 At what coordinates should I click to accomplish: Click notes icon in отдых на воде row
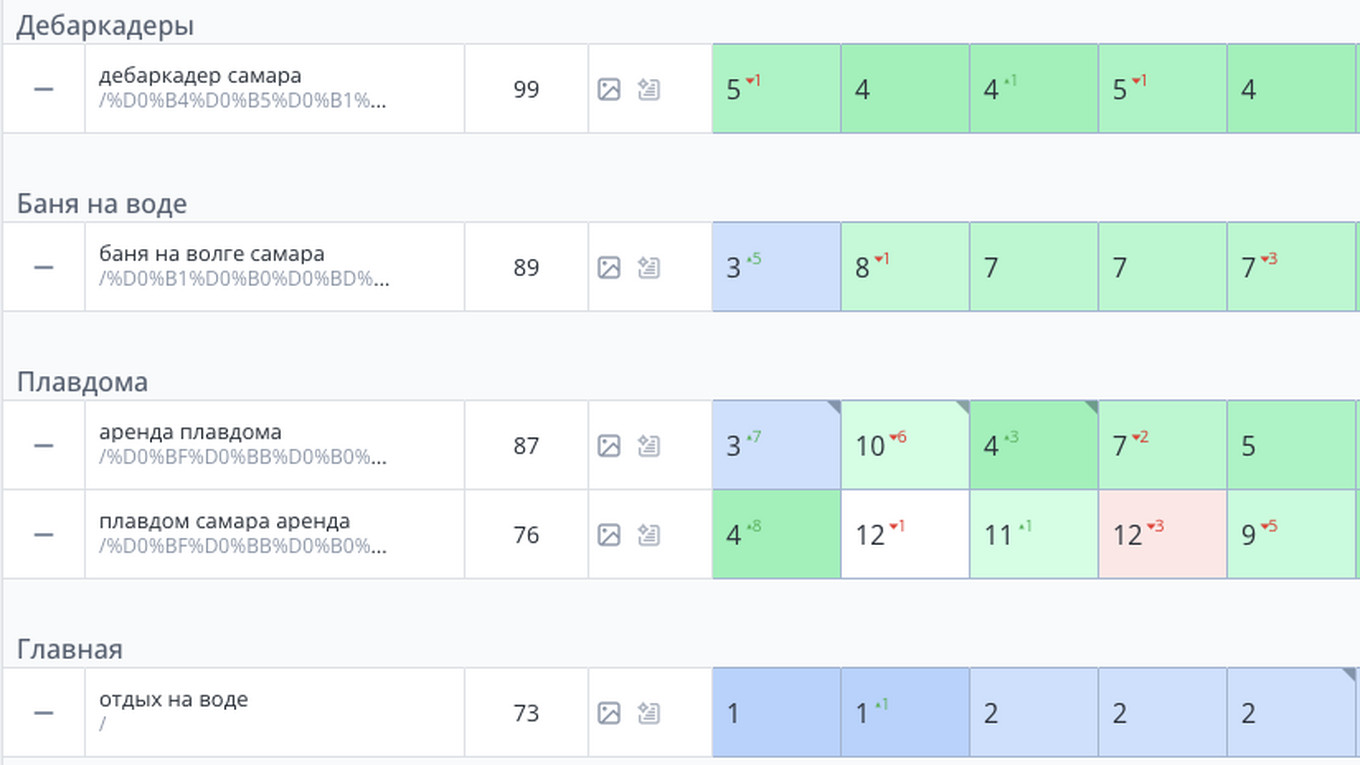point(649,713)
